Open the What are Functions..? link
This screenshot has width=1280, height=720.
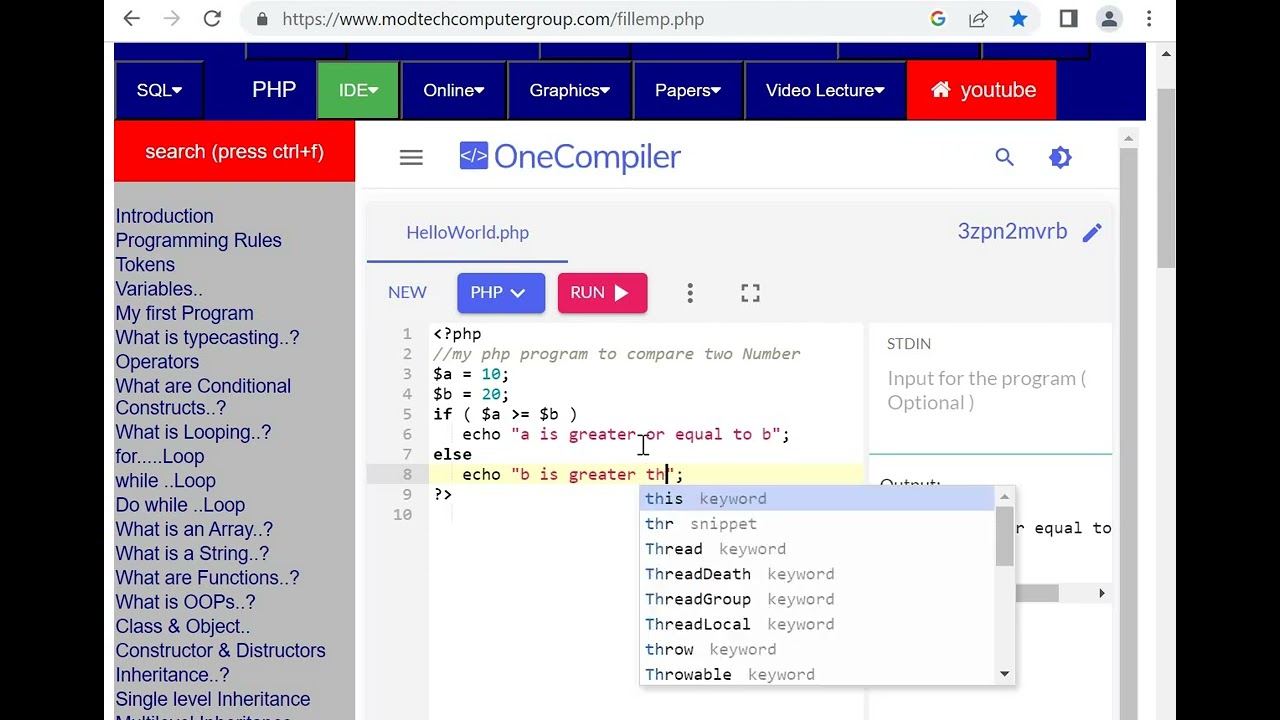point(207,578)
